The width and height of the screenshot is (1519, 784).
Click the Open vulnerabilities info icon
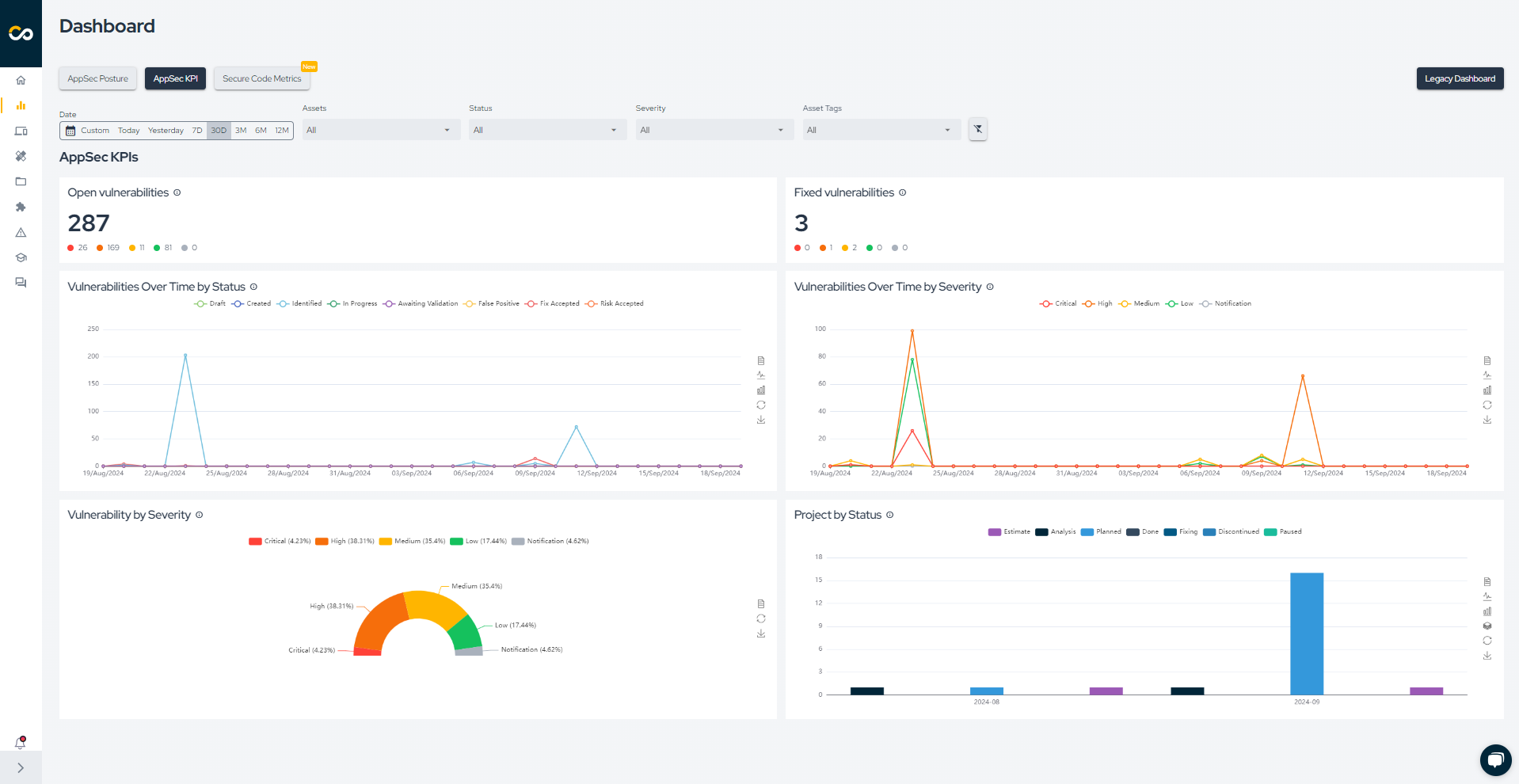pos(177,192)
